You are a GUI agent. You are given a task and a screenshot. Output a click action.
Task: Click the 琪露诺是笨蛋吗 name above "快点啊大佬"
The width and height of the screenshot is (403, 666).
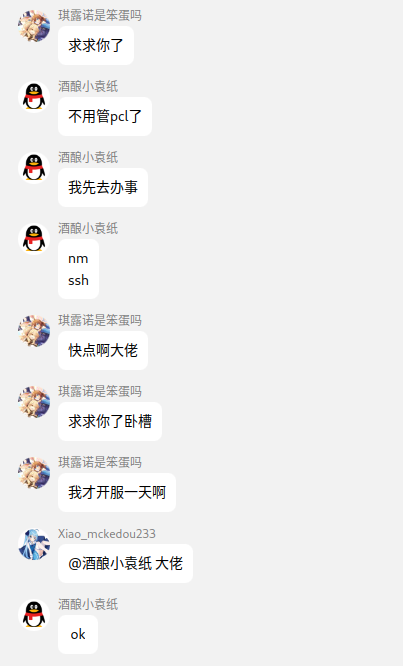click(x=100, y=320)
